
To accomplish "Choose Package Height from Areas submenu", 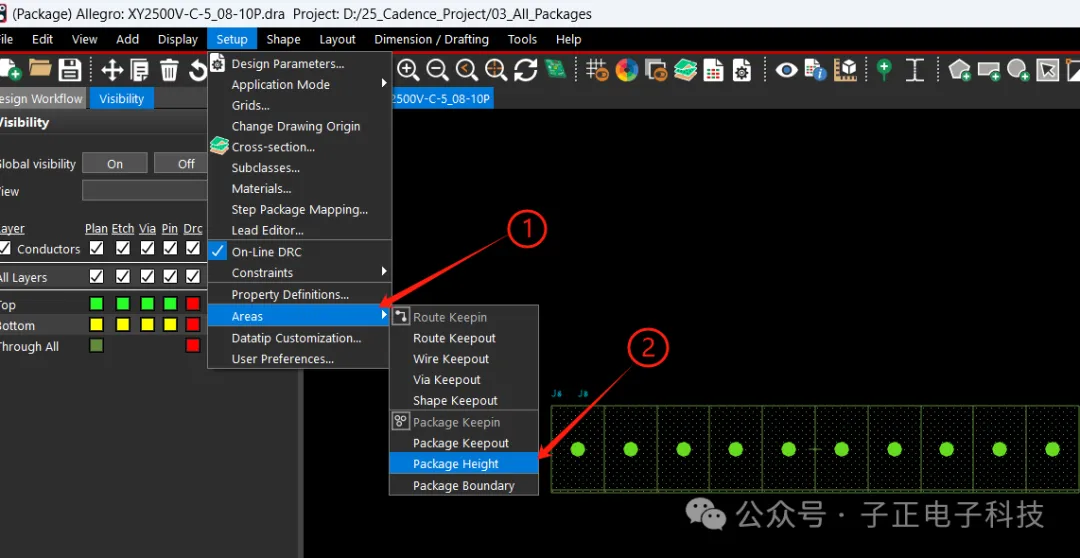I will tap(464, 464).
